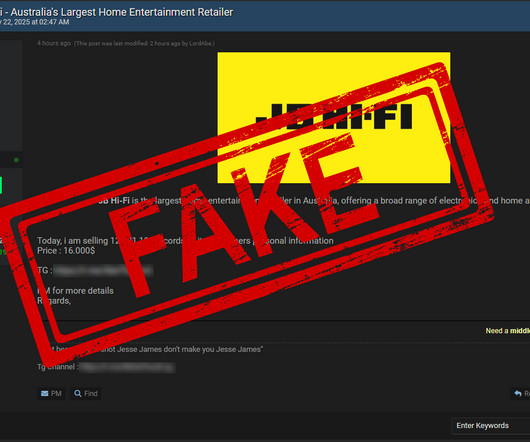Click the green online status dot

[x=16, y=160]
